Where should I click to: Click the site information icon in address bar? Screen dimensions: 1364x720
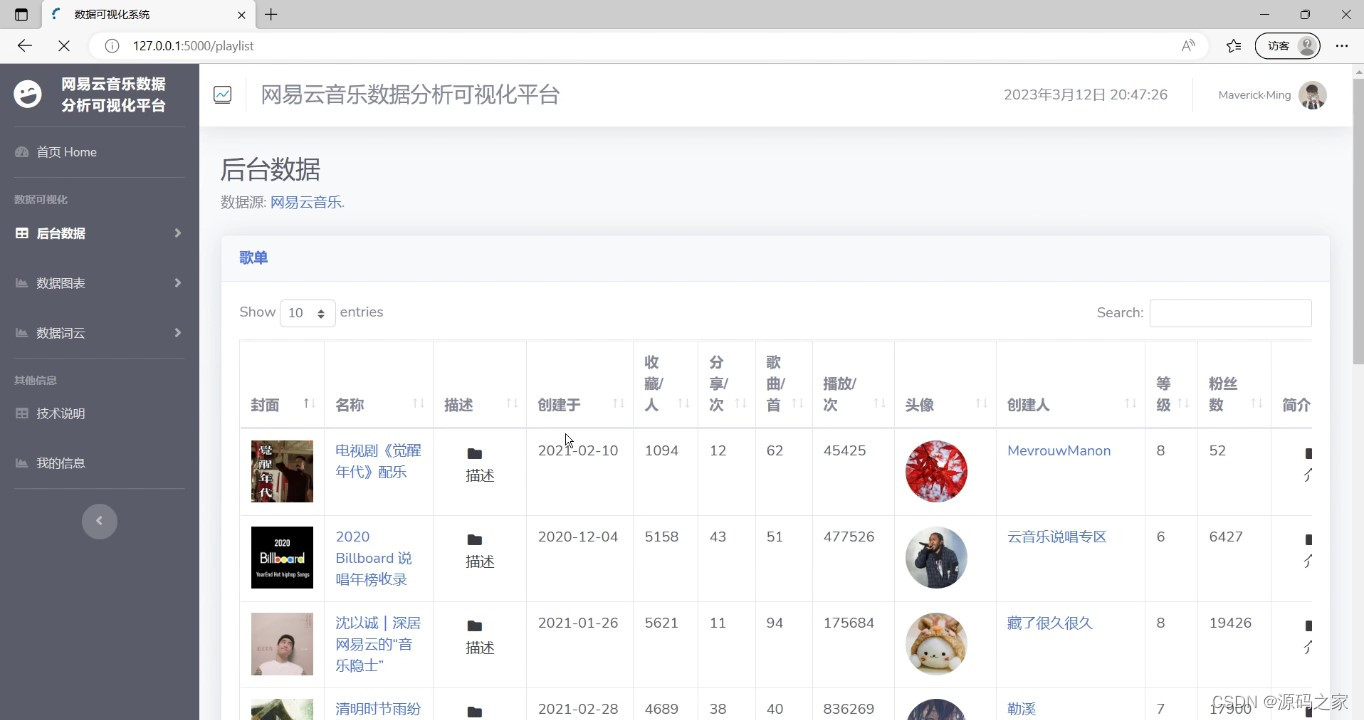[x=112, y=46]
